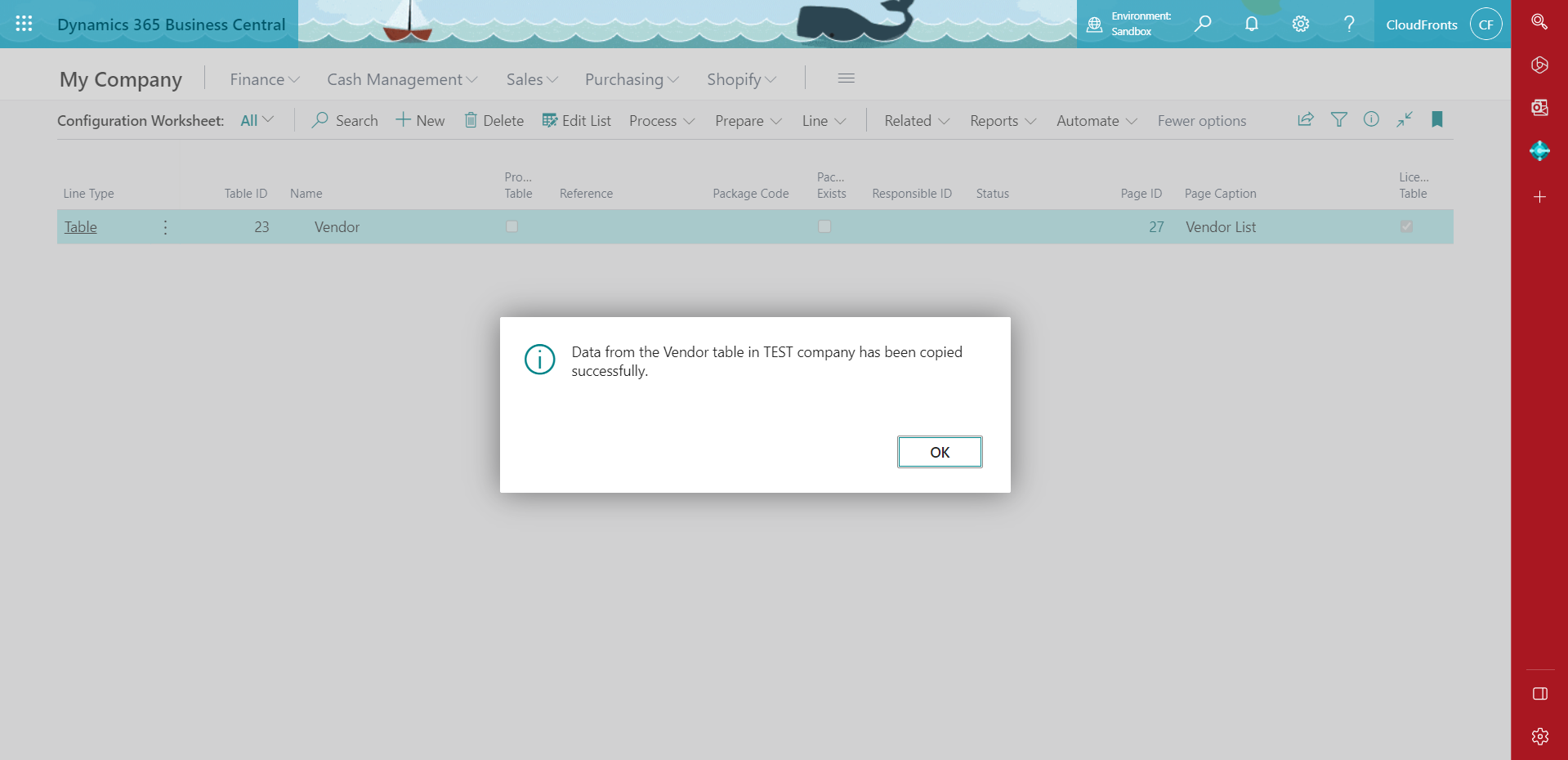Viewport: 1568px width, 760px height.
Task: Click the bookmark page icon
Action: pos(1436,119)
